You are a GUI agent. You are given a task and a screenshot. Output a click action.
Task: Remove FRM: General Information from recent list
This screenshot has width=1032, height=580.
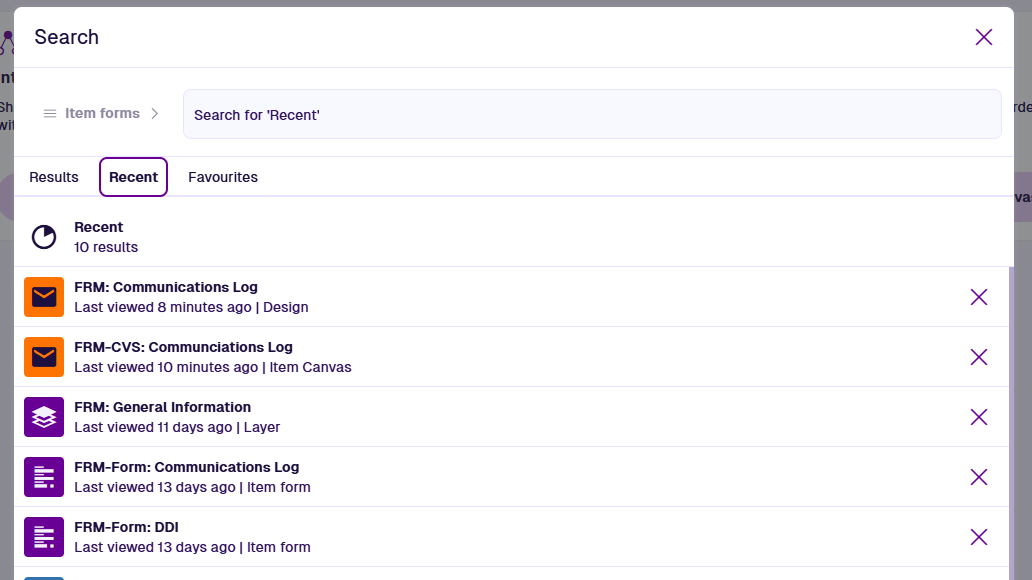[978, 417]
